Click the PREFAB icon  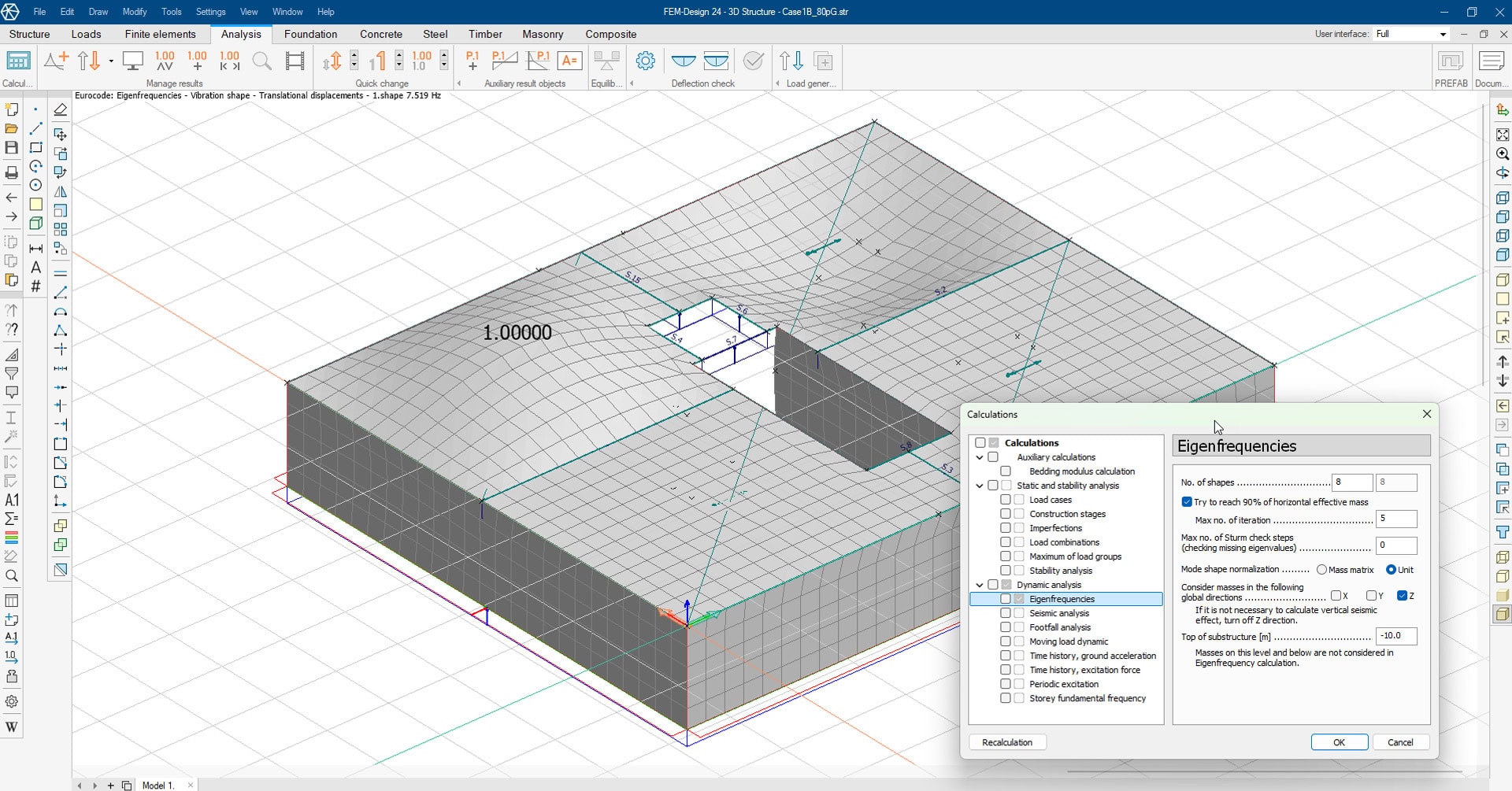point(1451,61)
